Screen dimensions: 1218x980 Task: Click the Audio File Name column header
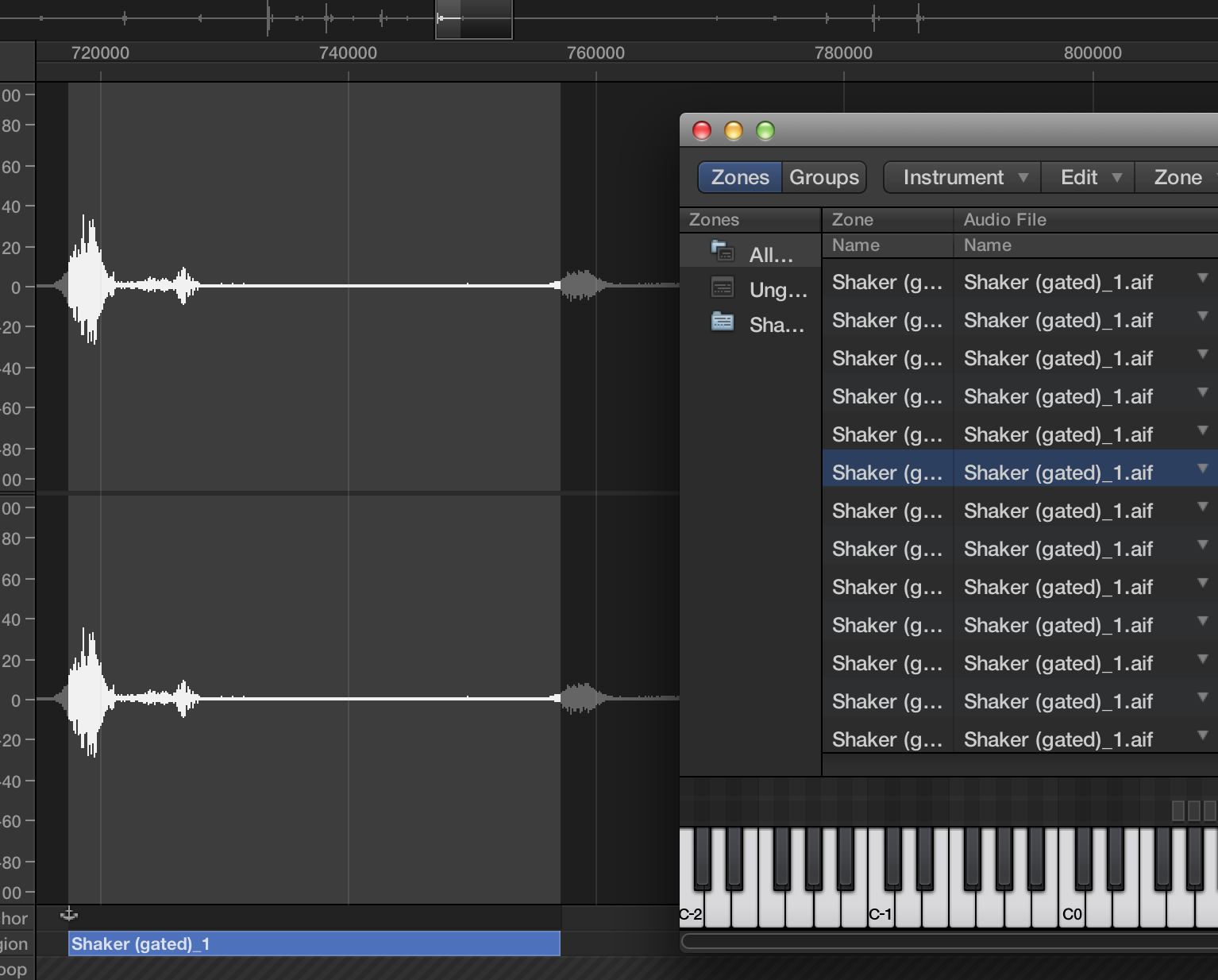coord(987,245)
